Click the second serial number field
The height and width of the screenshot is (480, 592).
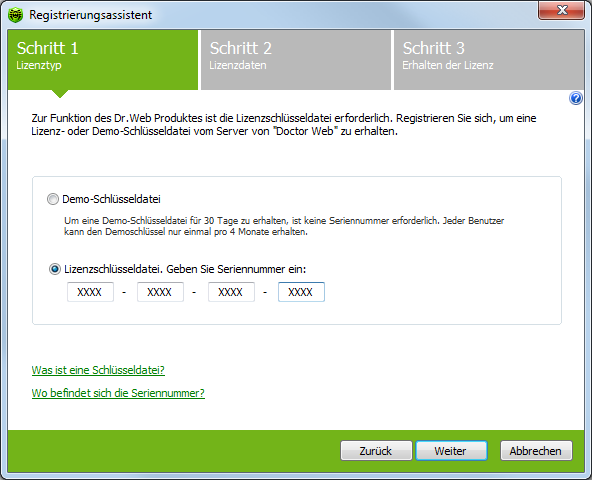point(160,292)
